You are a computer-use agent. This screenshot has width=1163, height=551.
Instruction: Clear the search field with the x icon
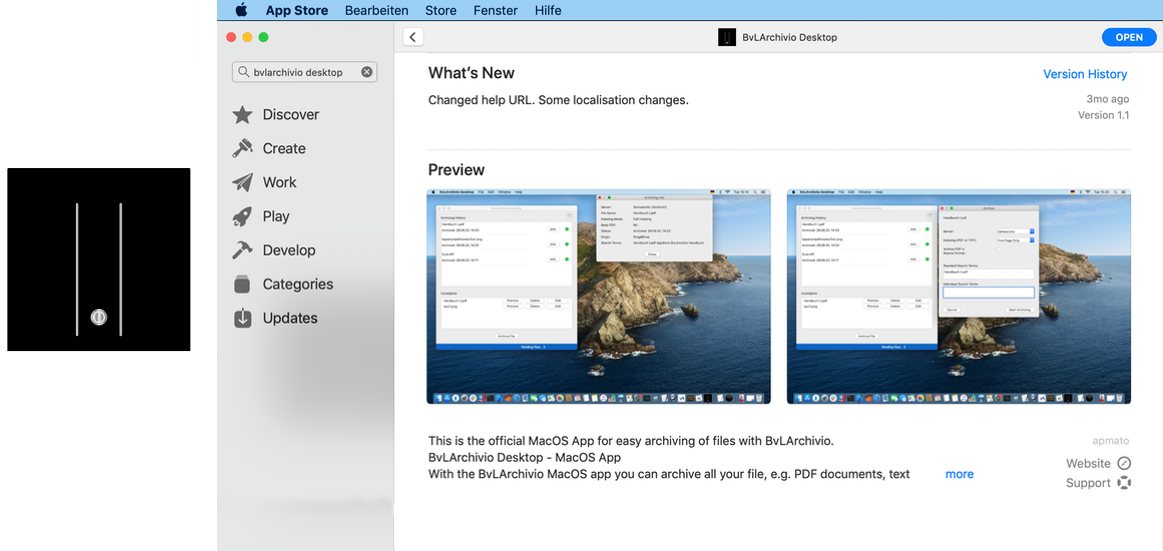click(x=366, y=72)
